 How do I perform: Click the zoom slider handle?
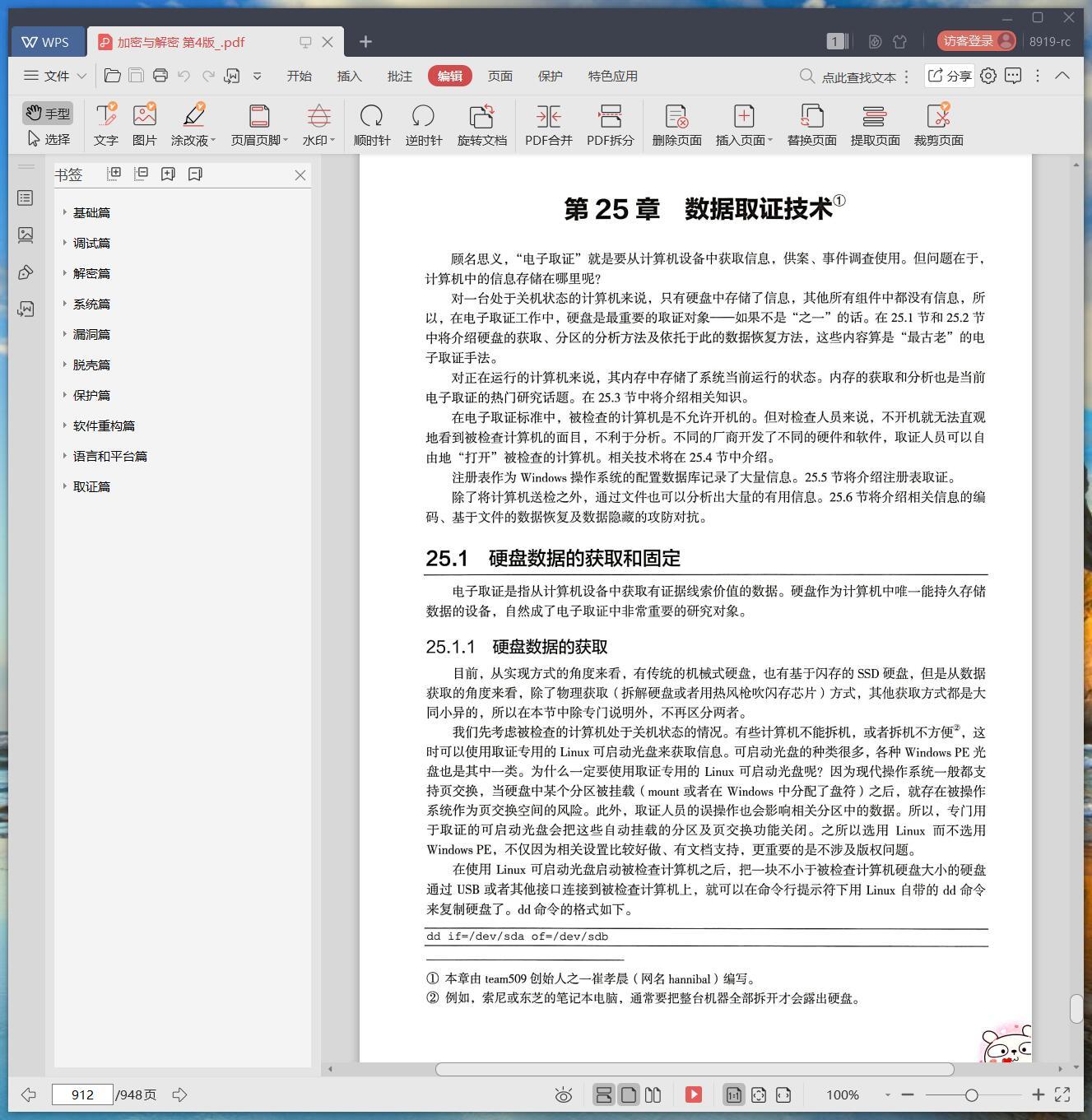click(x=972, y=1094)
